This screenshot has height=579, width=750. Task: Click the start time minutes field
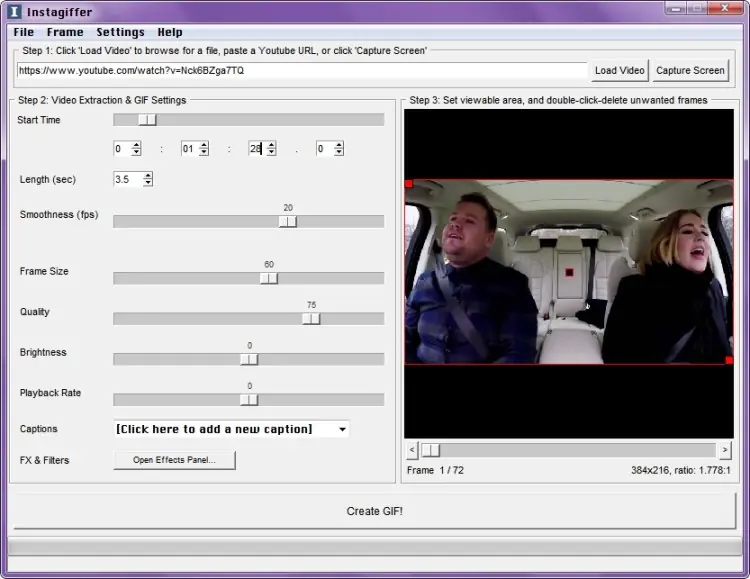190,148
